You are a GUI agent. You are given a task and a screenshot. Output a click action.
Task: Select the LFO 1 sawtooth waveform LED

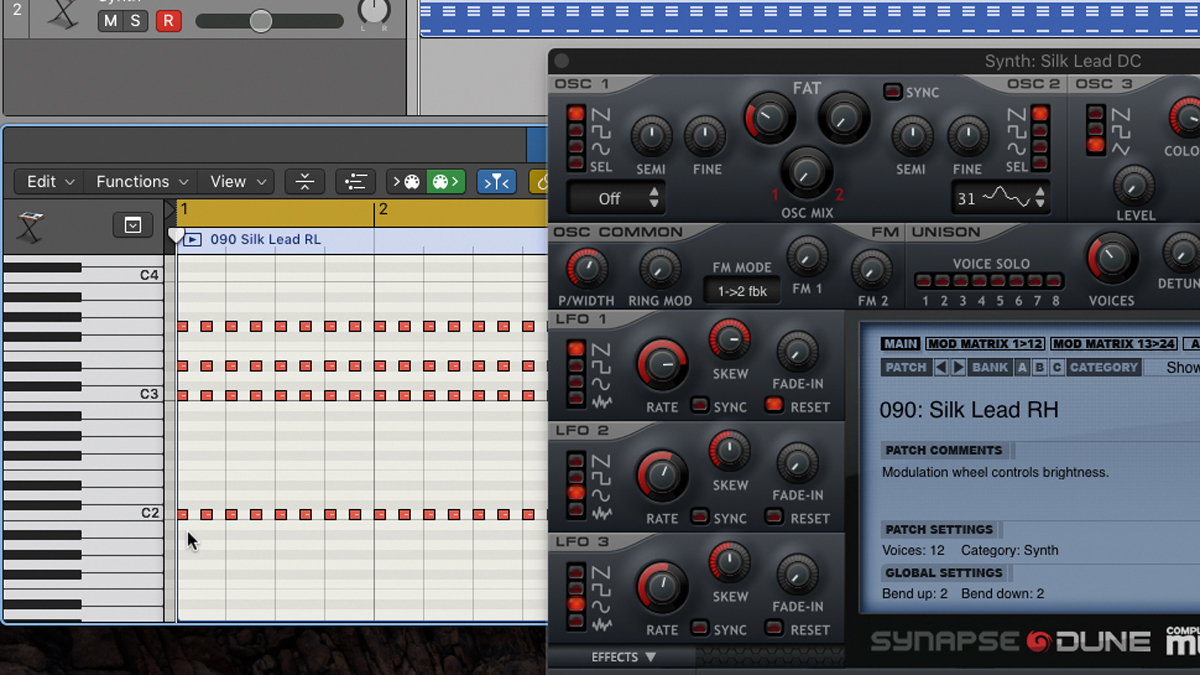point(575,349)
